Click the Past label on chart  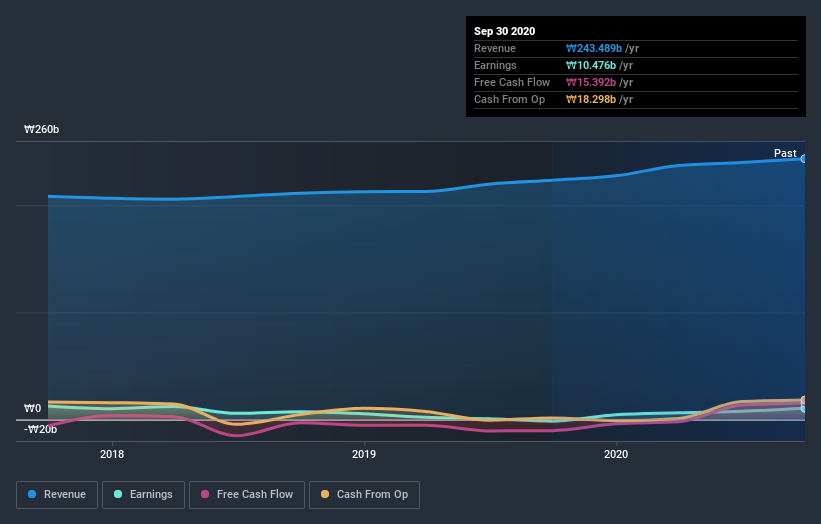(x=785, y=153)
